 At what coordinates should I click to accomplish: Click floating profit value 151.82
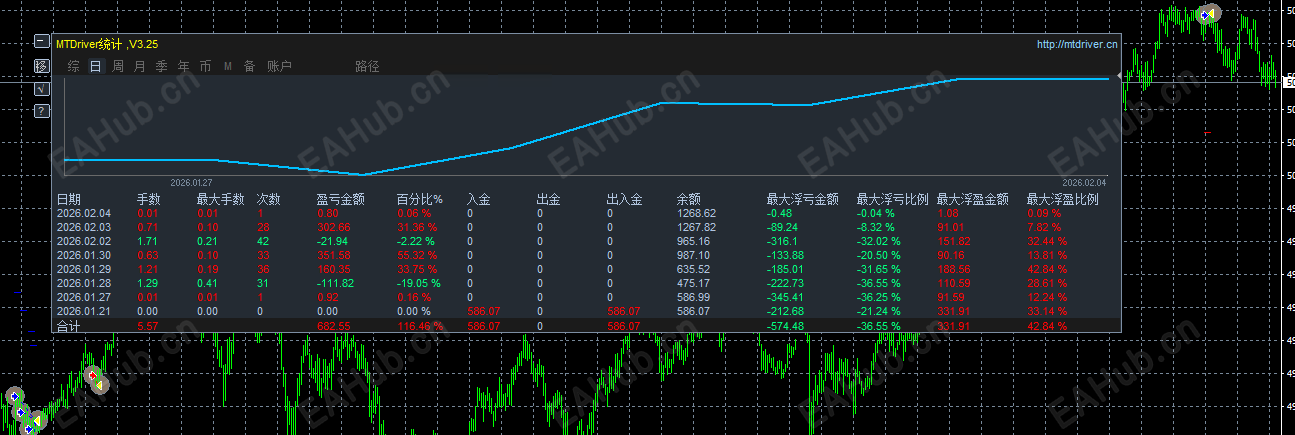pyautogui.click(x=954, y=241)
